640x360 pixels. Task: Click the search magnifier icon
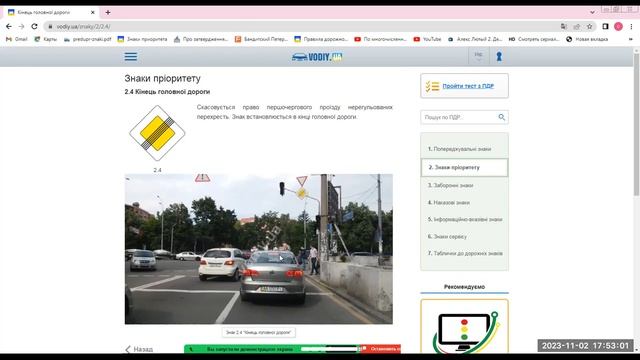pos(502,117)
